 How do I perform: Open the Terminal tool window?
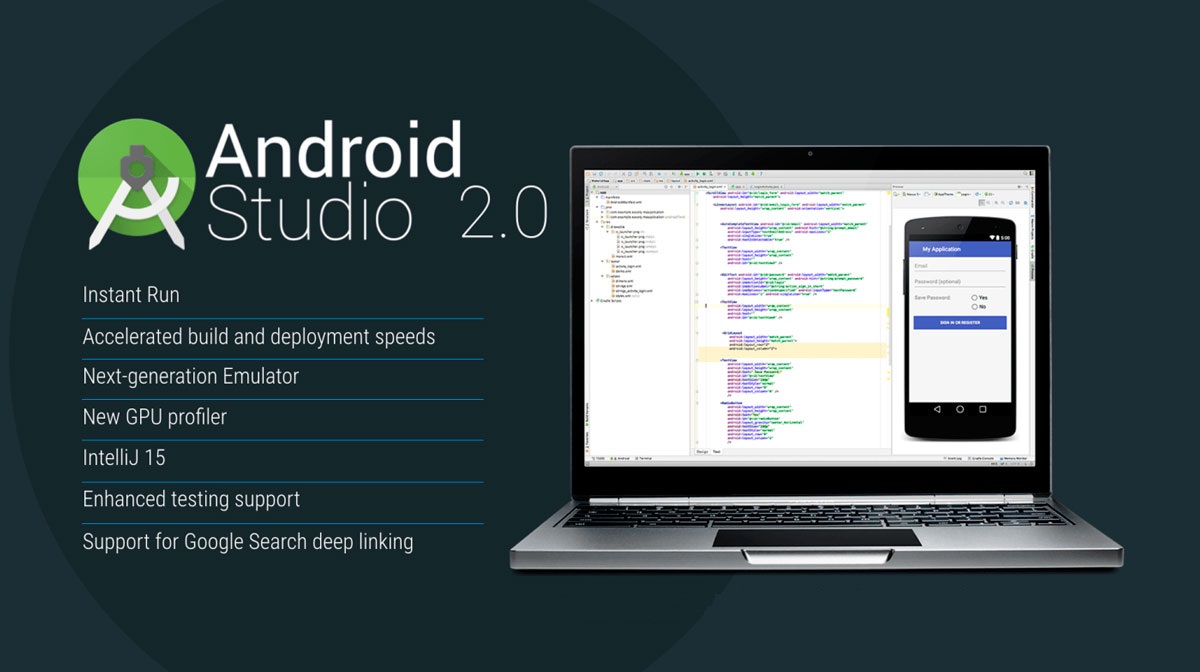pos(643,459)
